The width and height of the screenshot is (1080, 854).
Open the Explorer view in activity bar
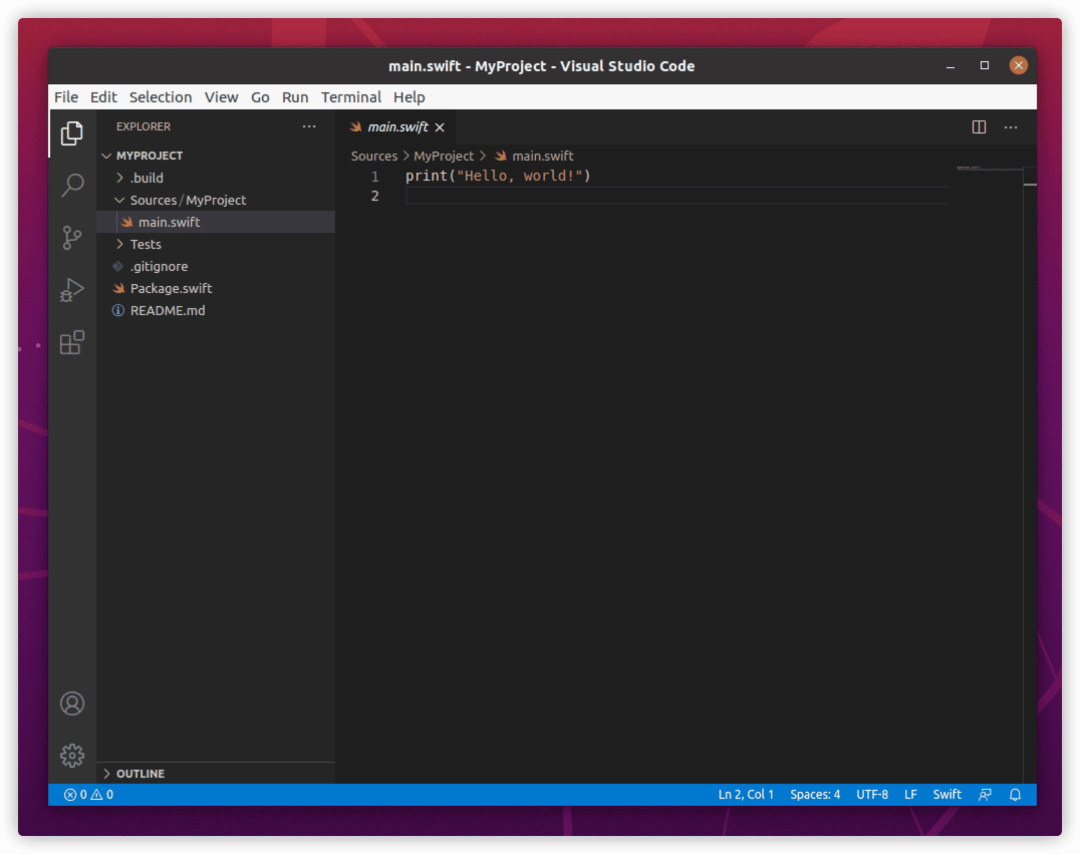click(x=72, y=133)
